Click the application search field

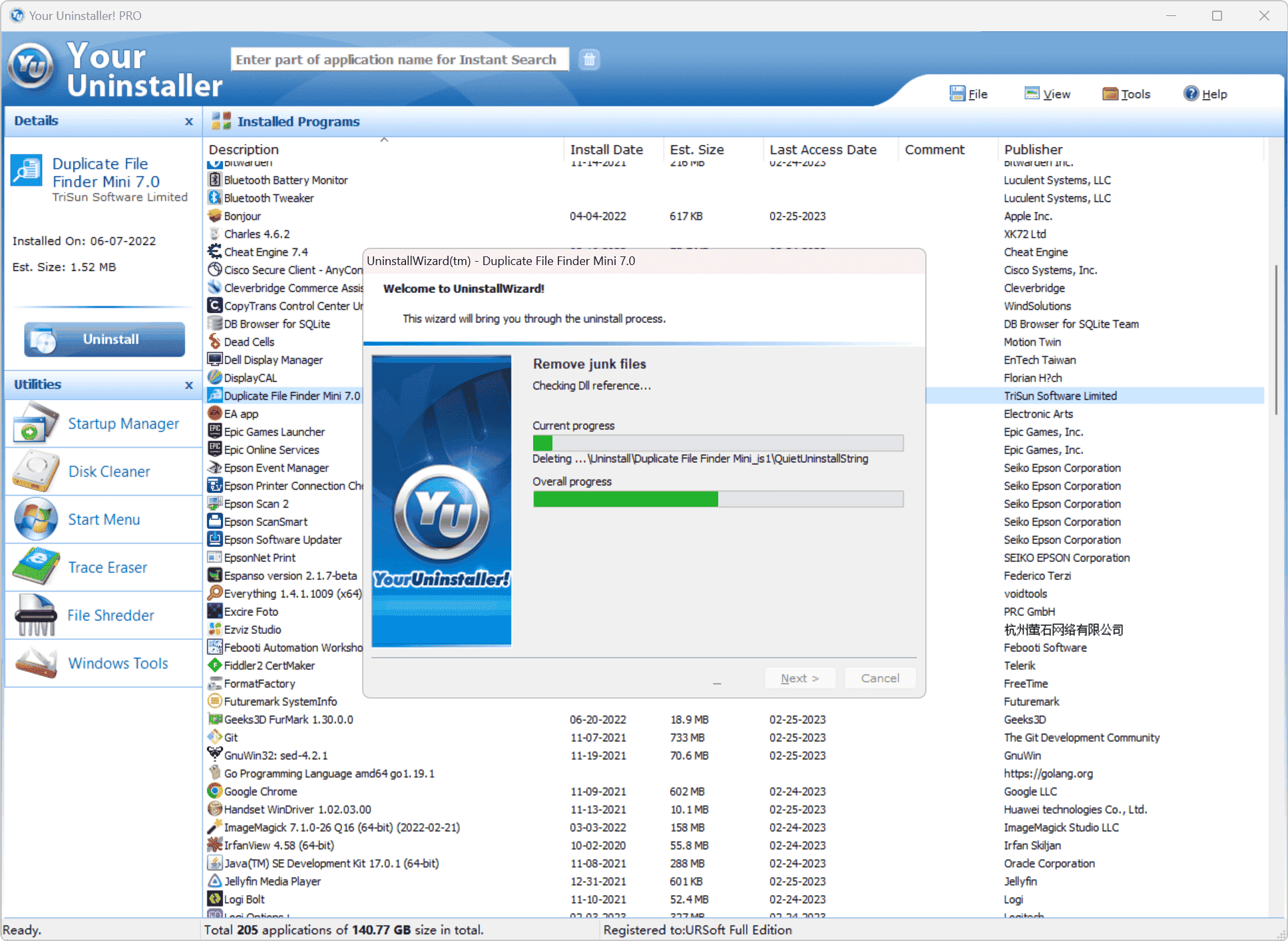(x=399, y=59)
